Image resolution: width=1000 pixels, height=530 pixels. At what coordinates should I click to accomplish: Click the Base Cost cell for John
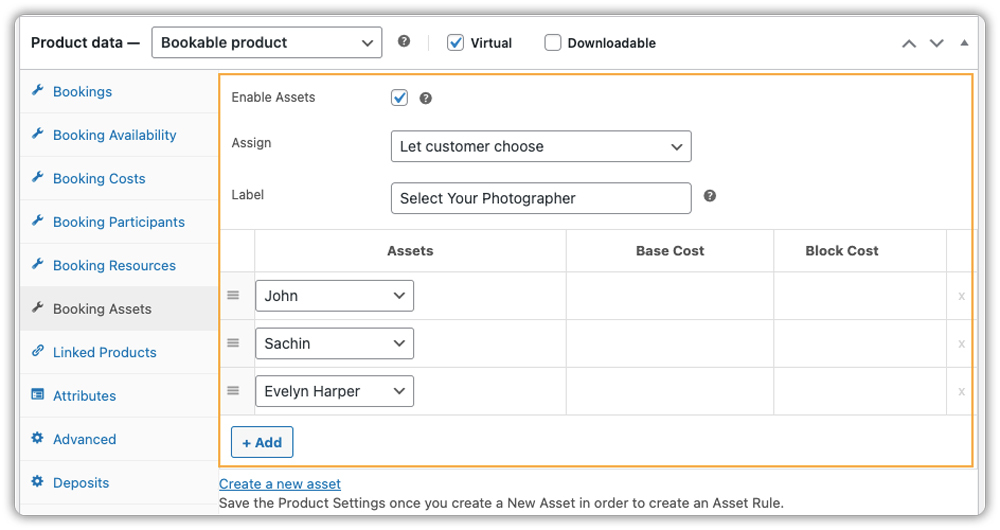click(670, 296)
